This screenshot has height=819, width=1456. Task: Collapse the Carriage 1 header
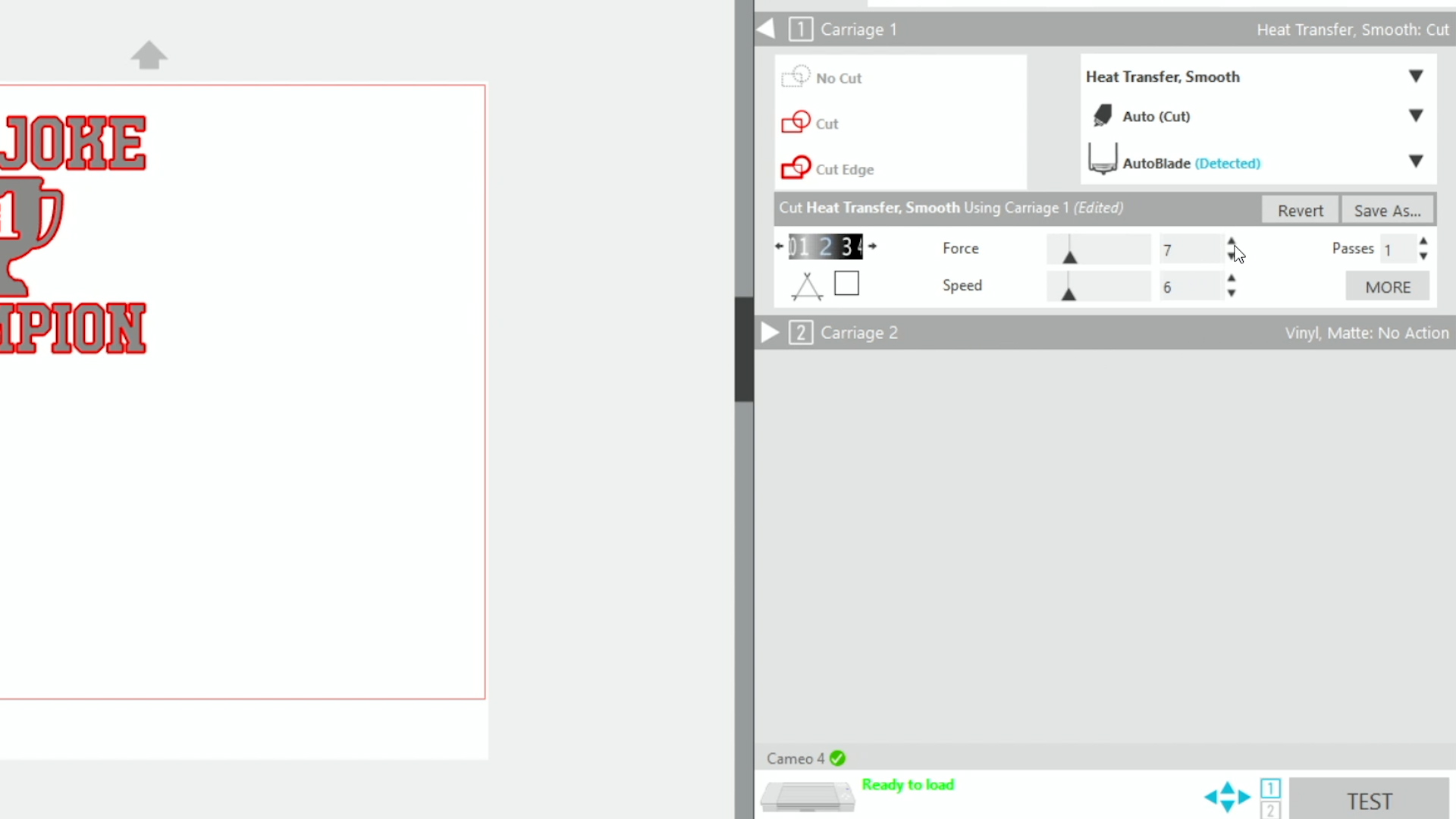coord(766,29)
